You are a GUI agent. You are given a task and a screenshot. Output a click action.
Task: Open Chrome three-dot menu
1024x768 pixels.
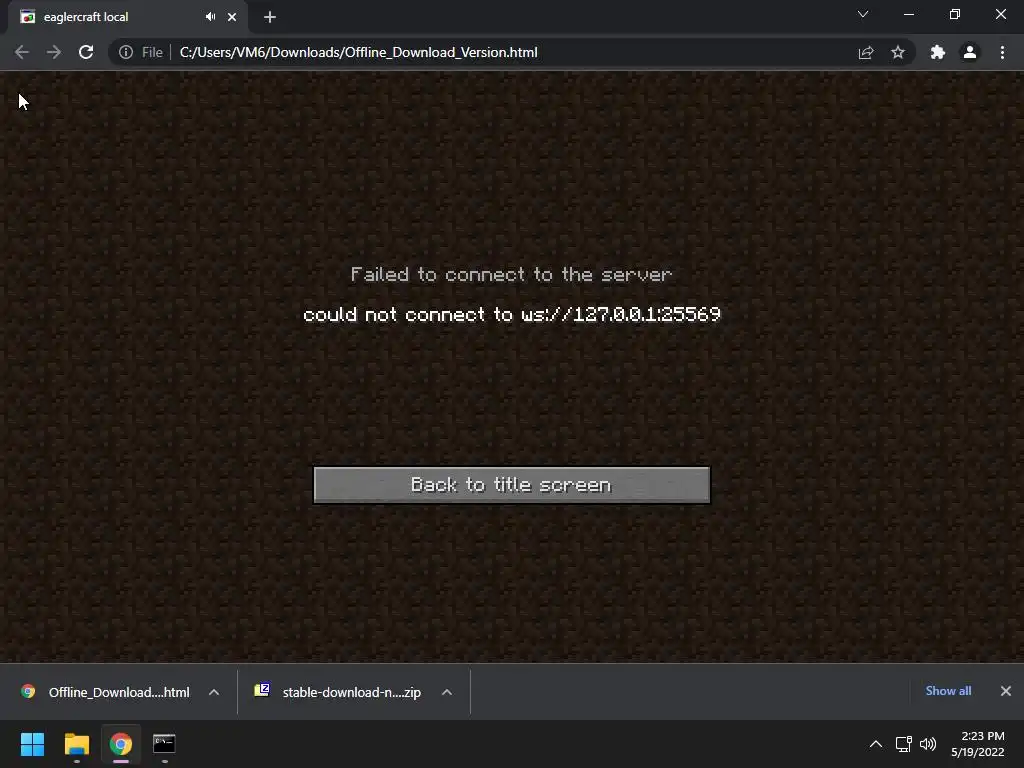pyautogui.click(x=1002, y=52)
